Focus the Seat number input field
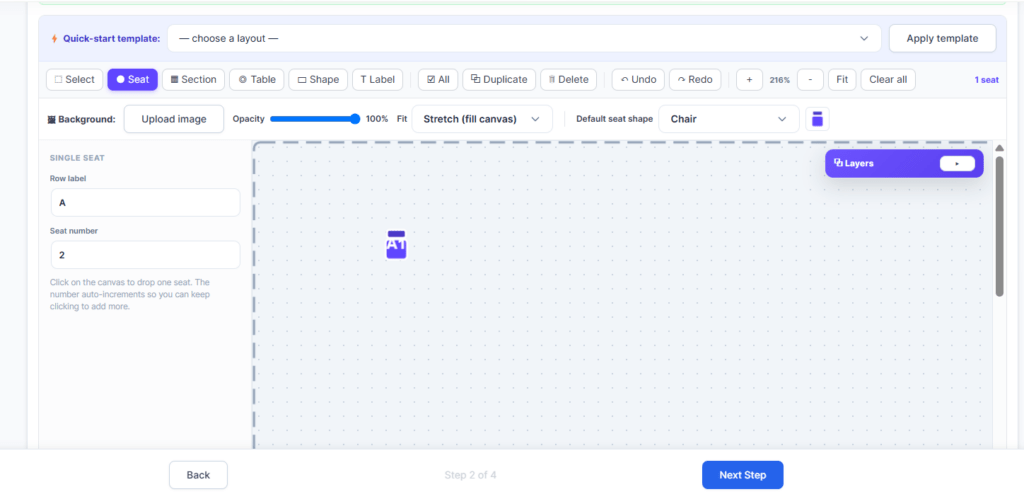The width and height of the screenshot is (1024, 499). click(x=146, y=255)
